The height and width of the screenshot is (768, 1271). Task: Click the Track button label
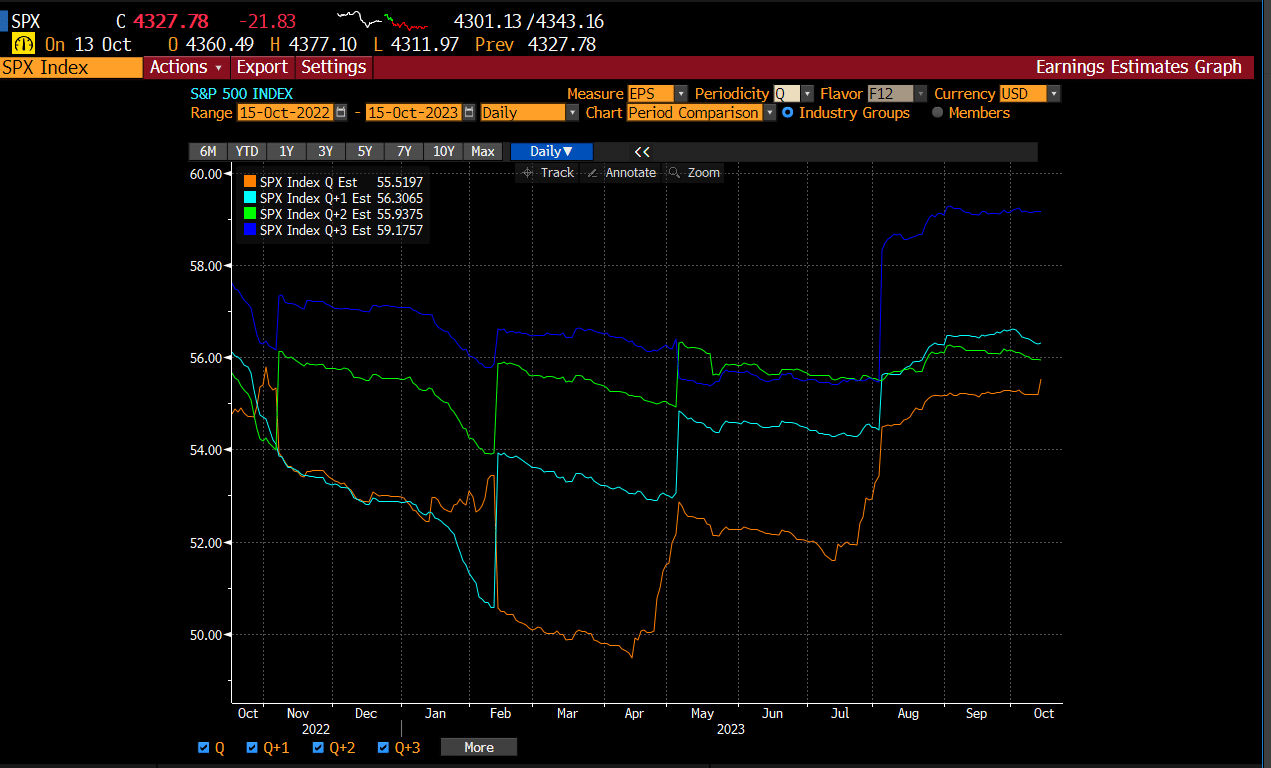[x=557, y=173]
